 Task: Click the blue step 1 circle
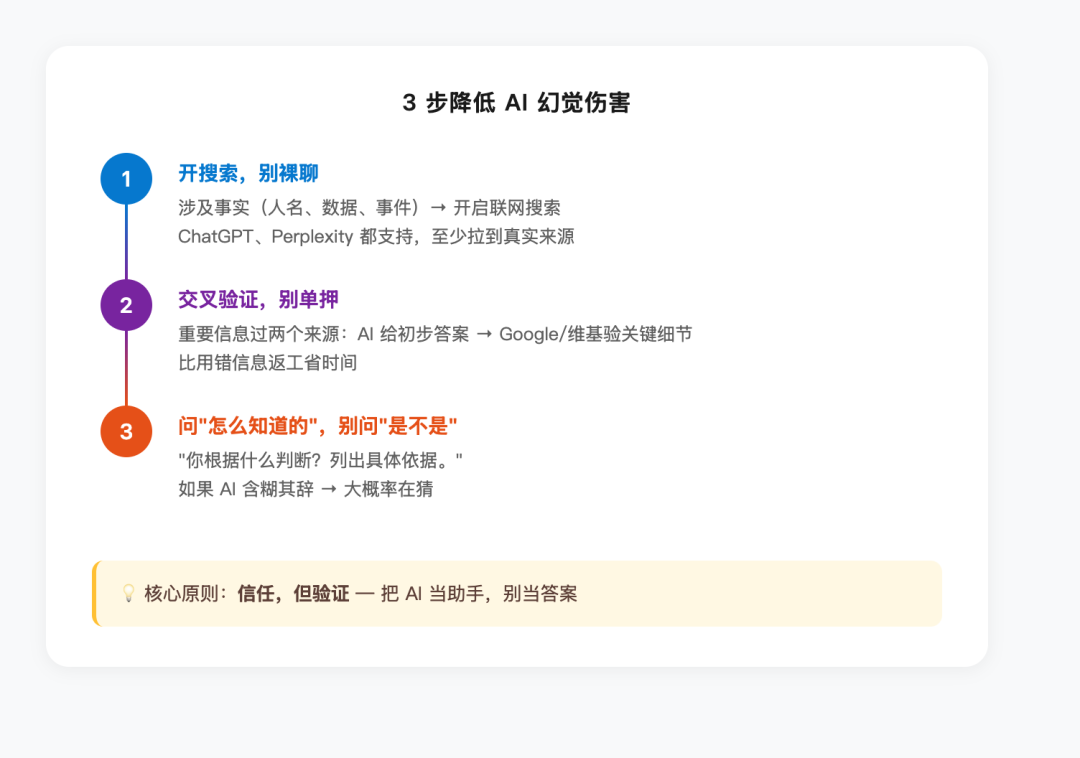coord(126,179)
